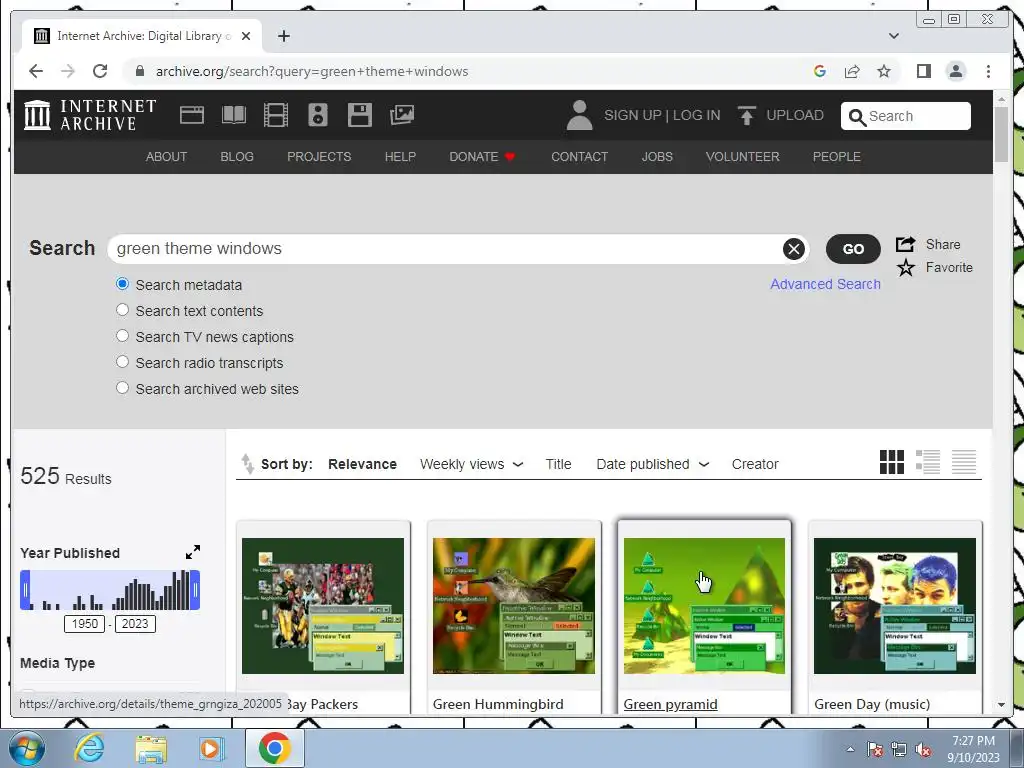Open the ABOUT menu item
The height and width of the screenshot is (768, 1024).
pyautogui.click(x=167, y=157)
